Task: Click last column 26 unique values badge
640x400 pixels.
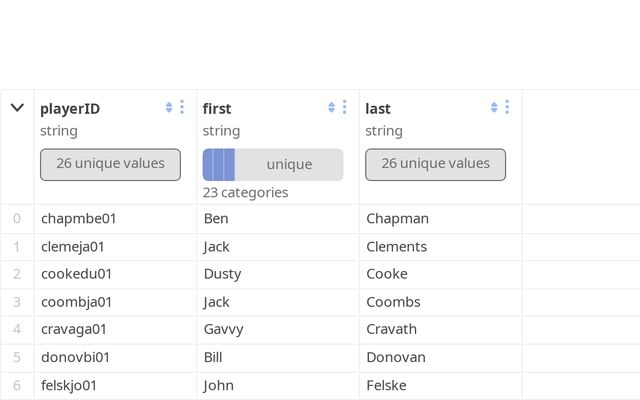Action: coord(435,164)
